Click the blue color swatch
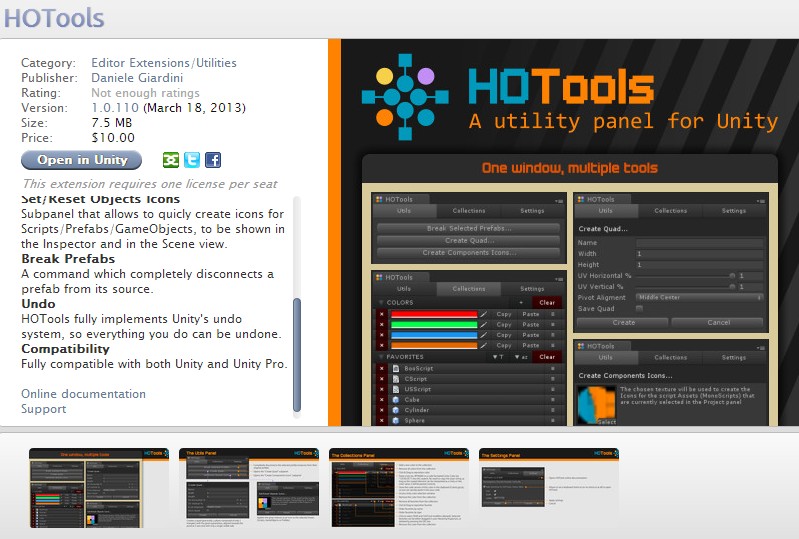 tap(434, 335)
